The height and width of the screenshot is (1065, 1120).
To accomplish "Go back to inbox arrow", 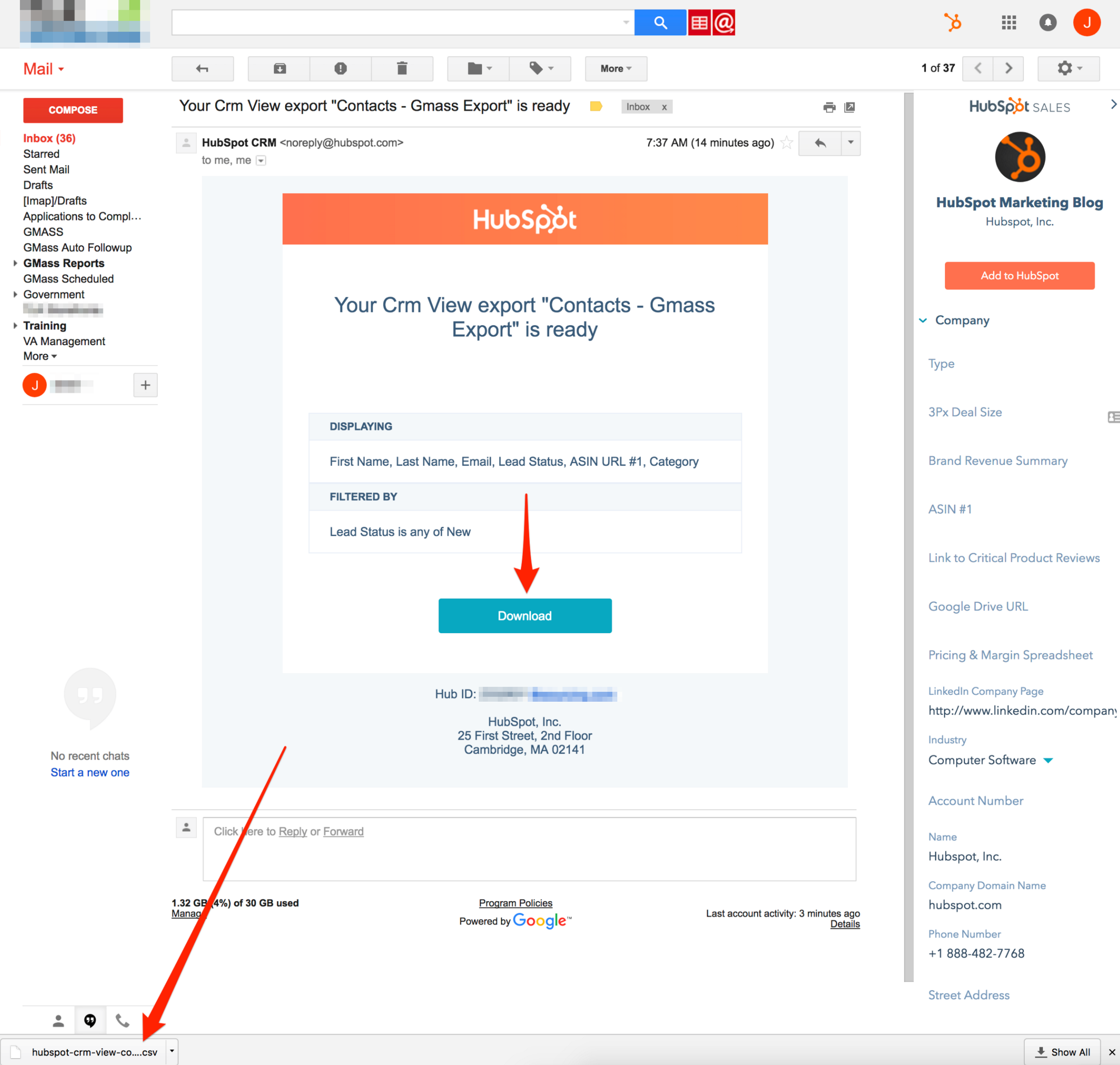I will [203, 69].
